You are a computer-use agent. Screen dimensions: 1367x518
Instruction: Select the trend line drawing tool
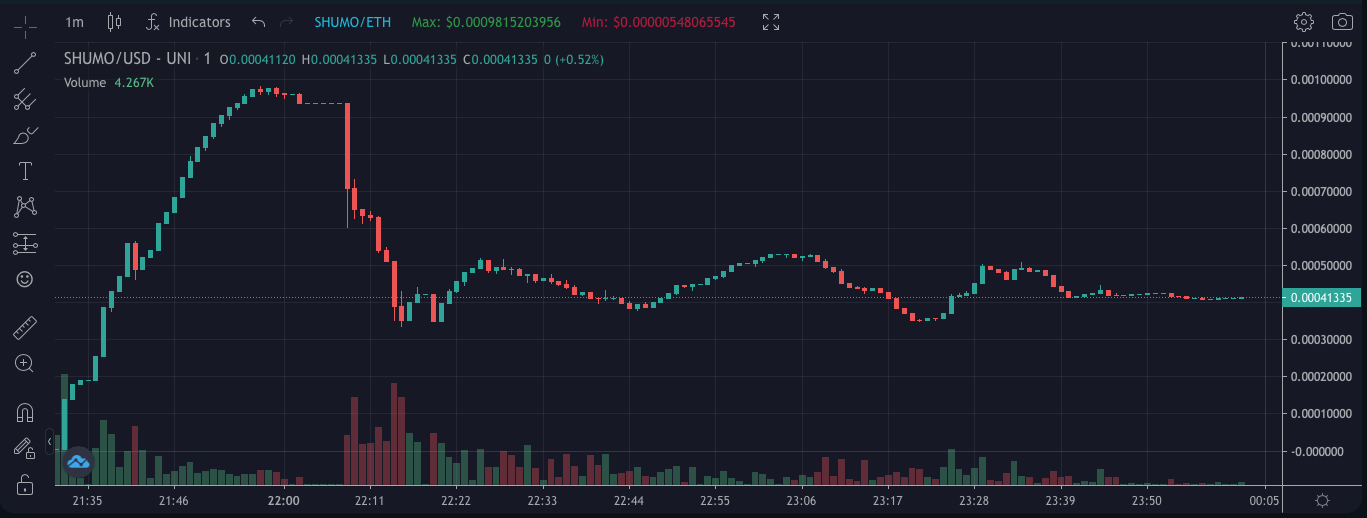(26, 63)
